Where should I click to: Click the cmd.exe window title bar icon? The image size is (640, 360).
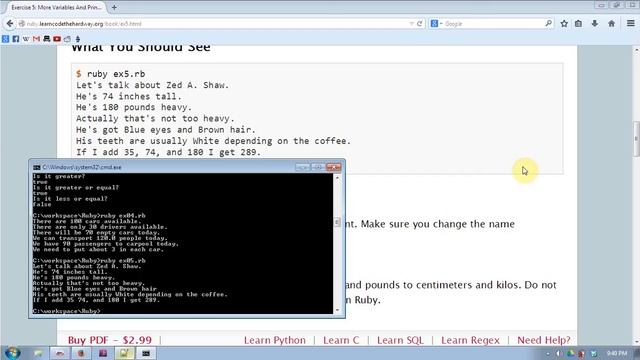[x=37, y=167]
